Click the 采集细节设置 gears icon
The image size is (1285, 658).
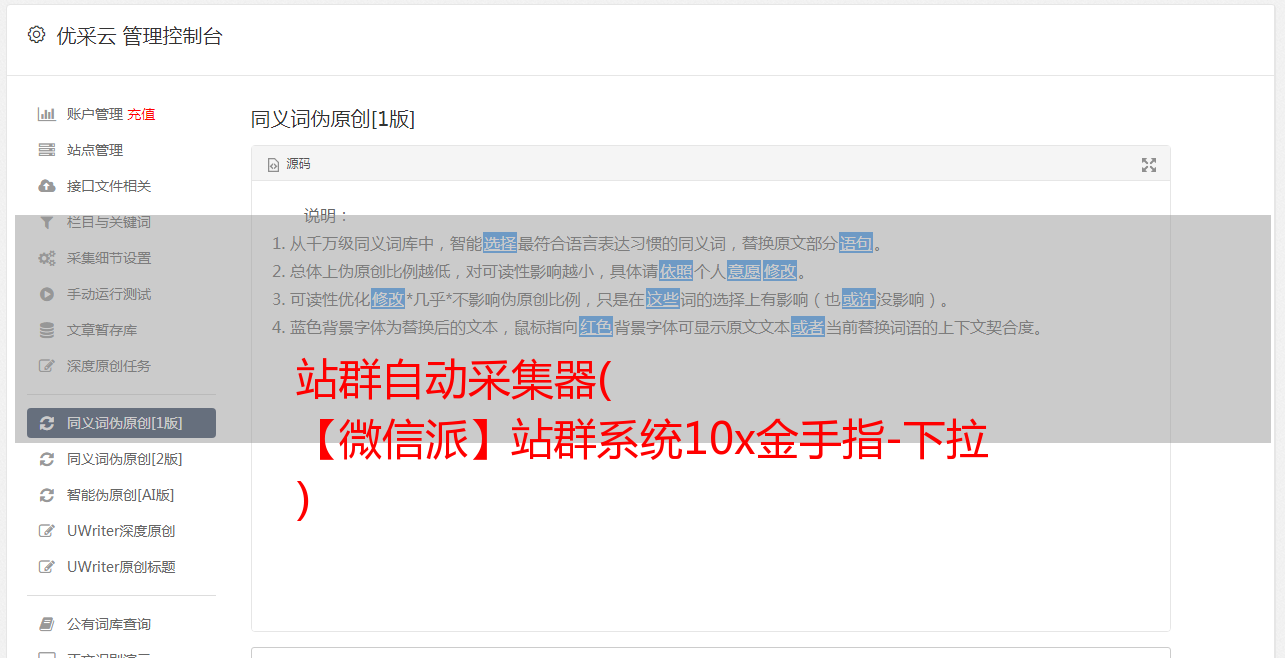(x=46, y=258)
